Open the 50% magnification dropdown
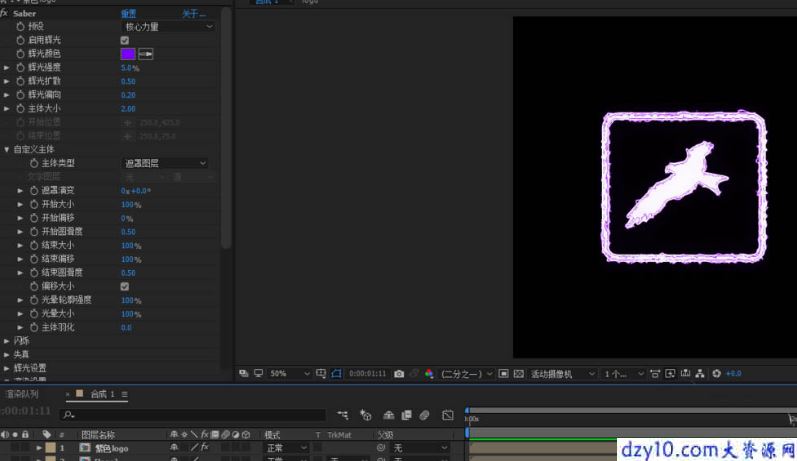The image size is (797, 461). (x=289, y=374)
